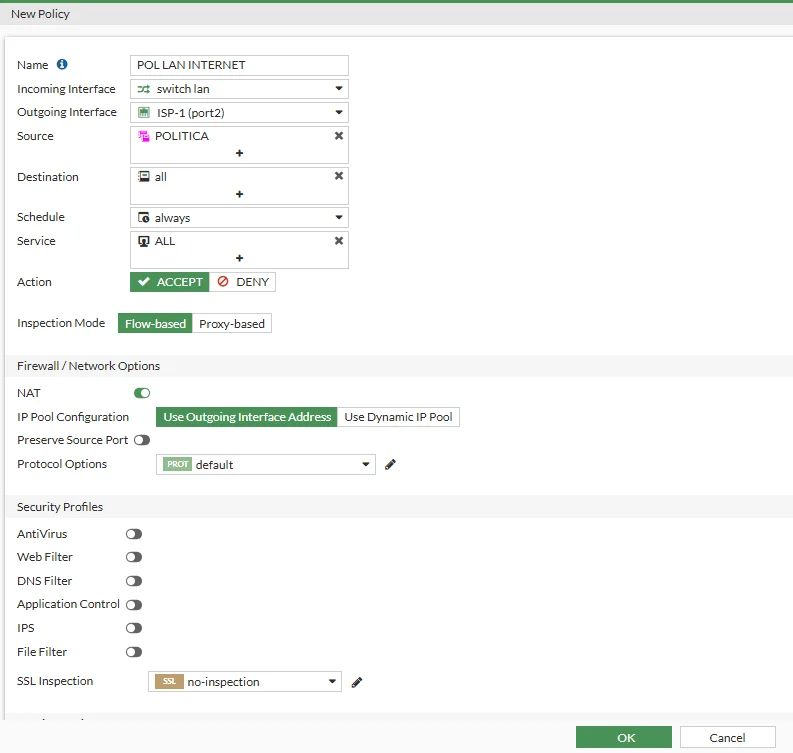
Task: Enable Application Control profile
Action: [134, 605]
